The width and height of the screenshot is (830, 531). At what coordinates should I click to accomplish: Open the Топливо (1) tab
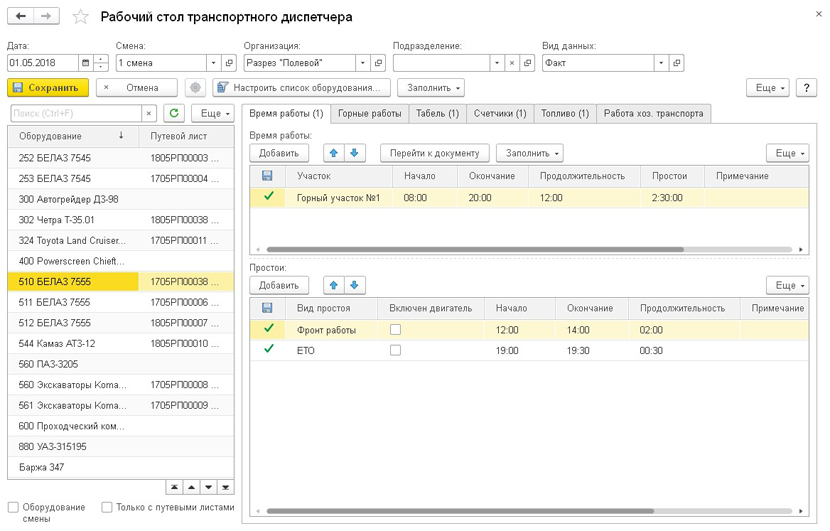pos(564,114)
